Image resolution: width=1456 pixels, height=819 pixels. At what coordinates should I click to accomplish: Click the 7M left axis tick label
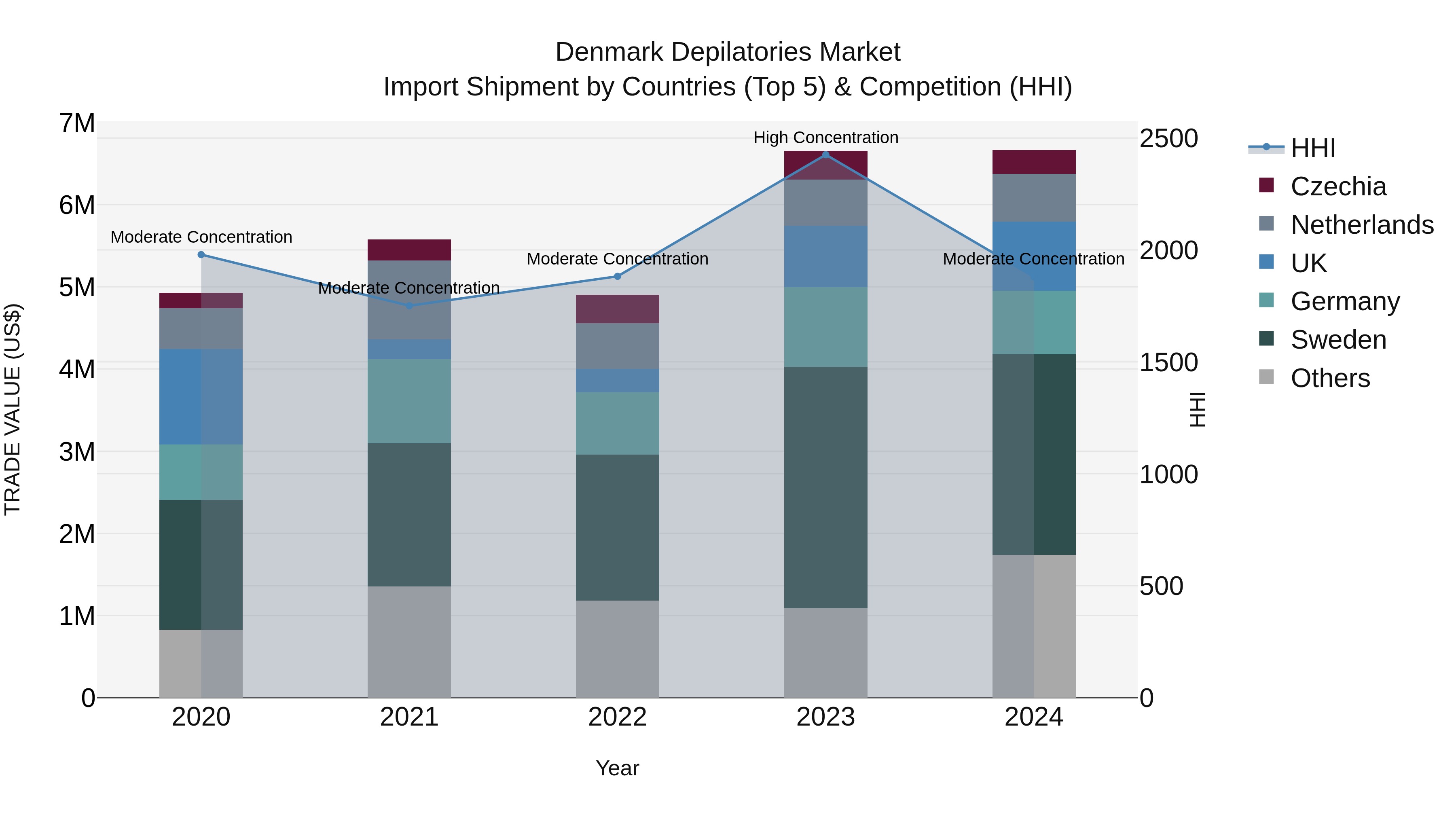click(77, 123)
